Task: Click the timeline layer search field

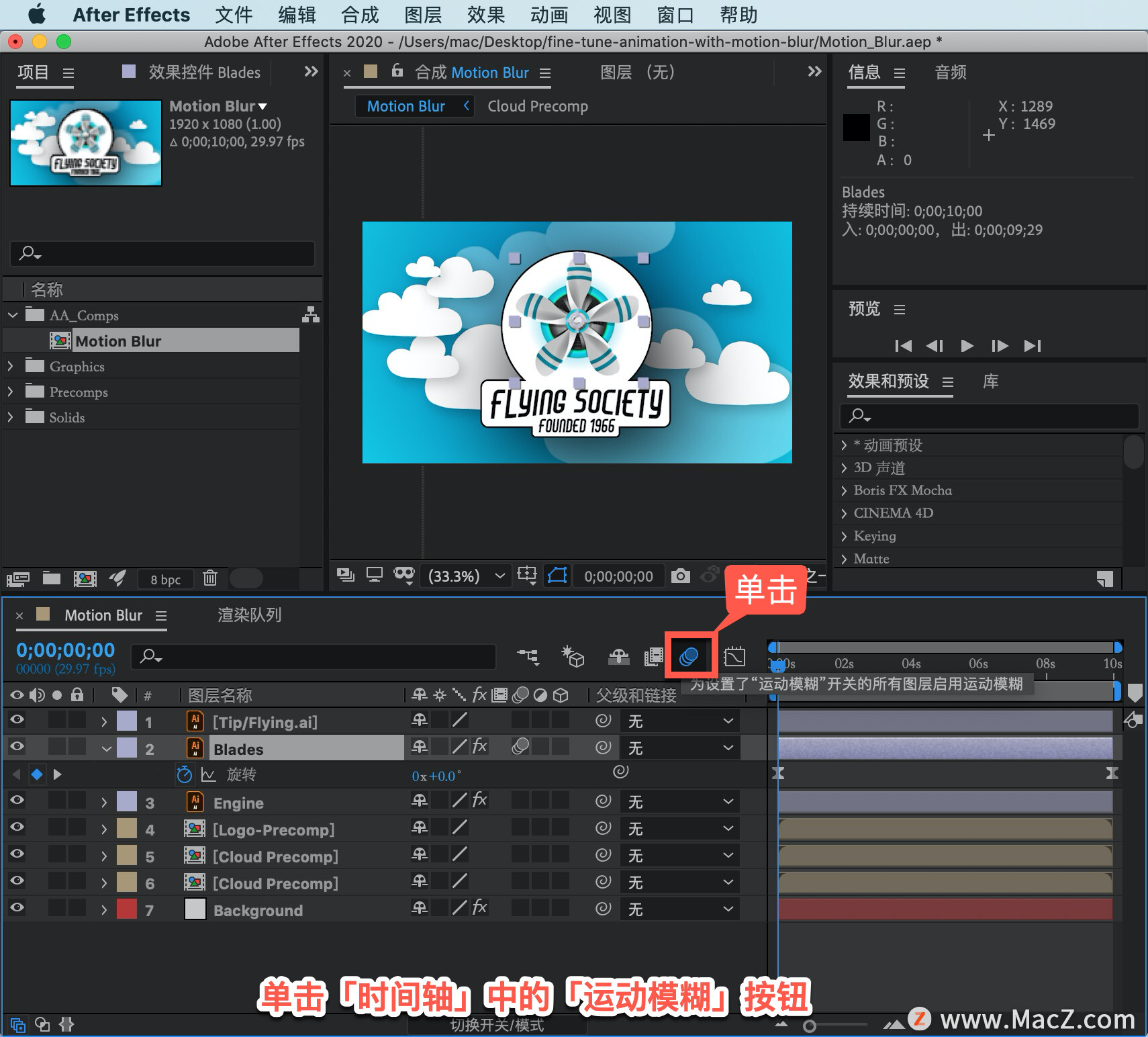Action: click(x=313, y=656)
